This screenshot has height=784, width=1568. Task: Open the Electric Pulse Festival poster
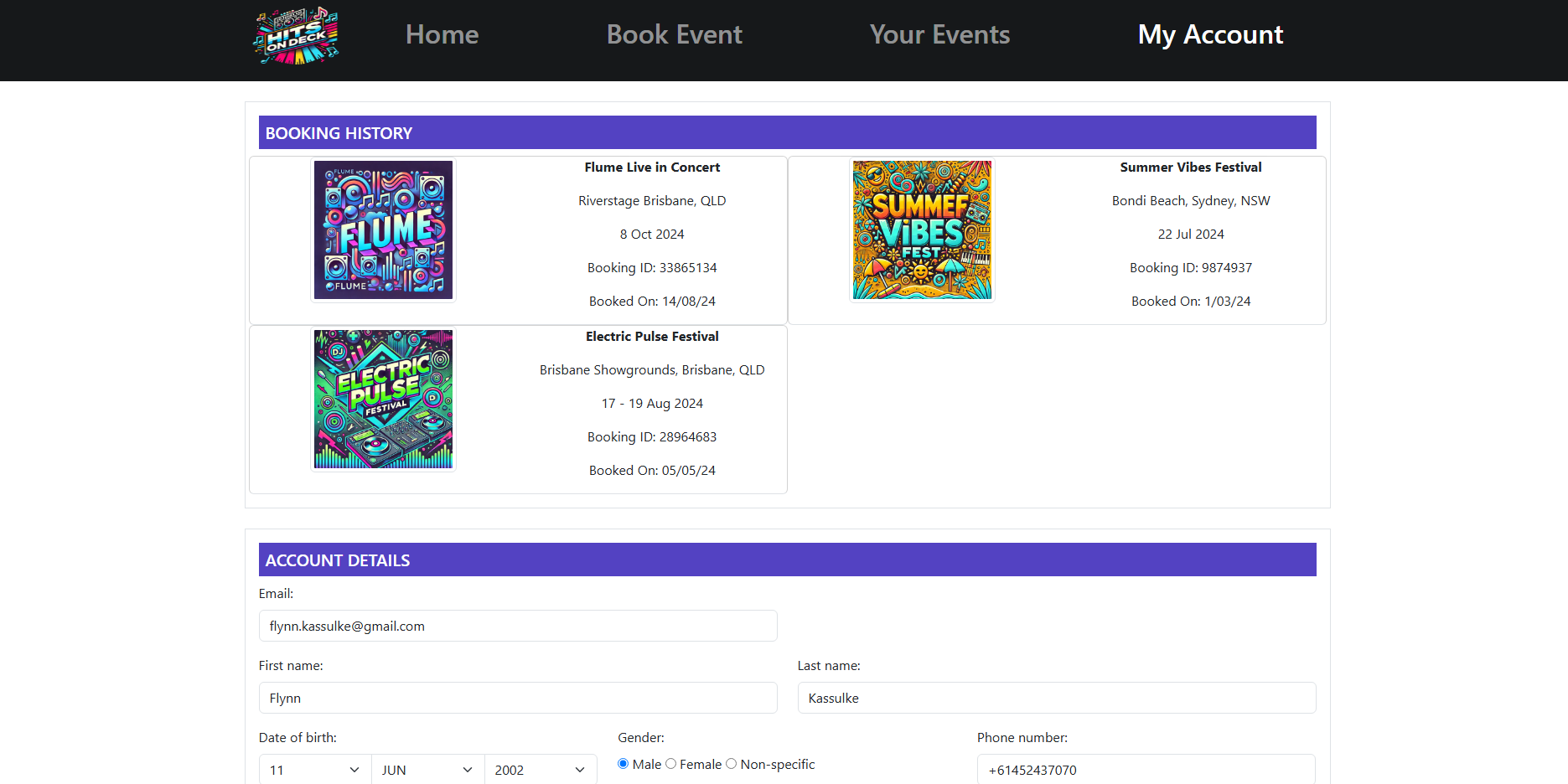point(383,400)
